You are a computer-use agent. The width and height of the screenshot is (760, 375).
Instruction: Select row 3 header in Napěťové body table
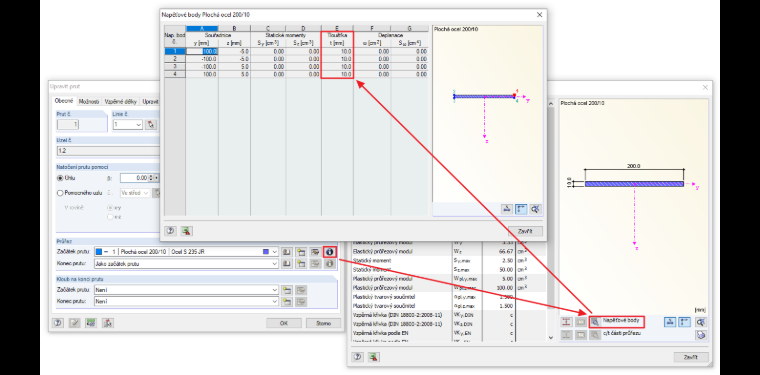pos(174,66)
